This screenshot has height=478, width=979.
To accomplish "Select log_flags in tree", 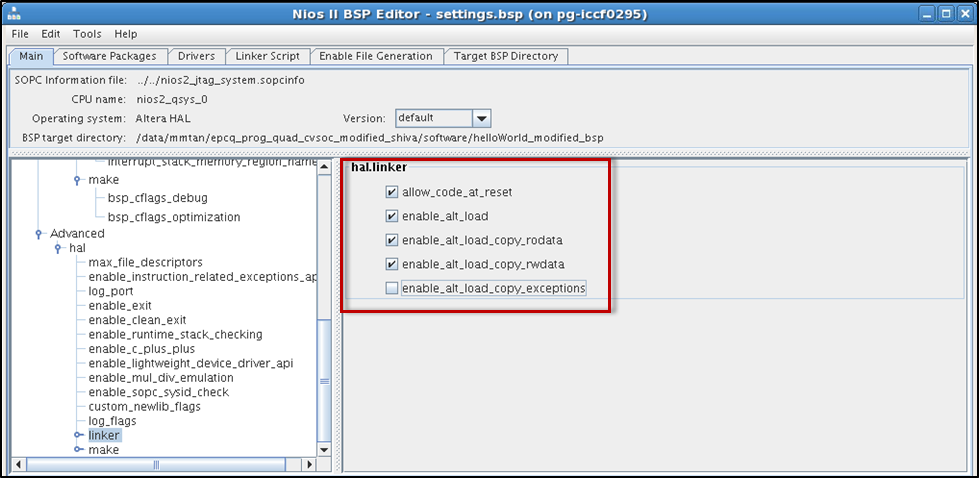I will pyautogui.click(x=112, y=421).
